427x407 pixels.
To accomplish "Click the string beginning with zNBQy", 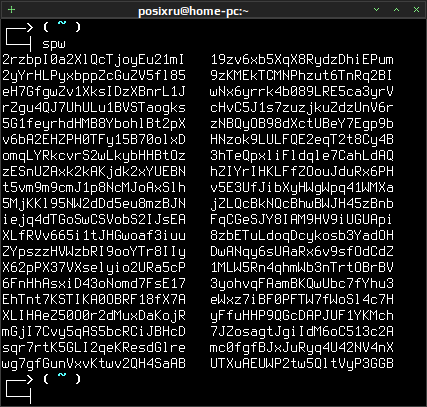I will [x=302, y=124].
